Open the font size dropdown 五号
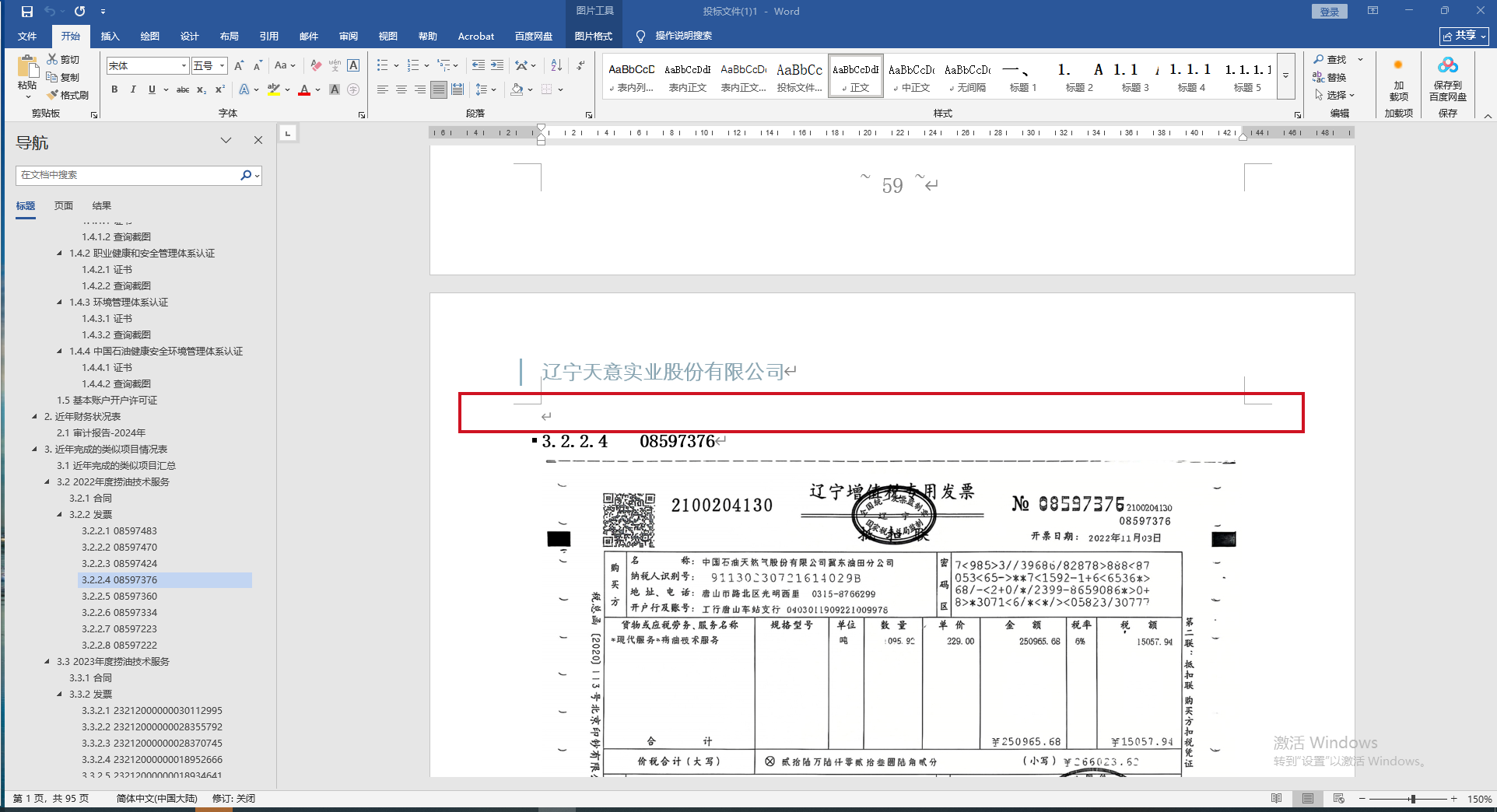 [222, 66]
